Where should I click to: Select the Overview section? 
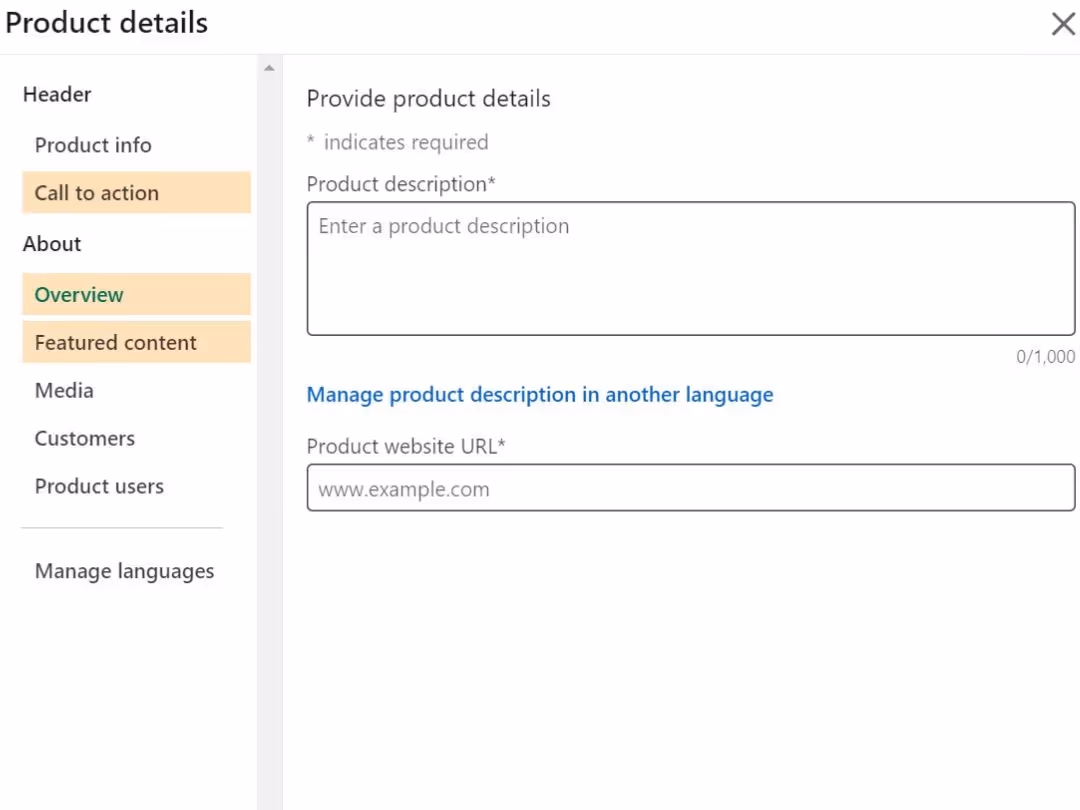pos(79,294)
